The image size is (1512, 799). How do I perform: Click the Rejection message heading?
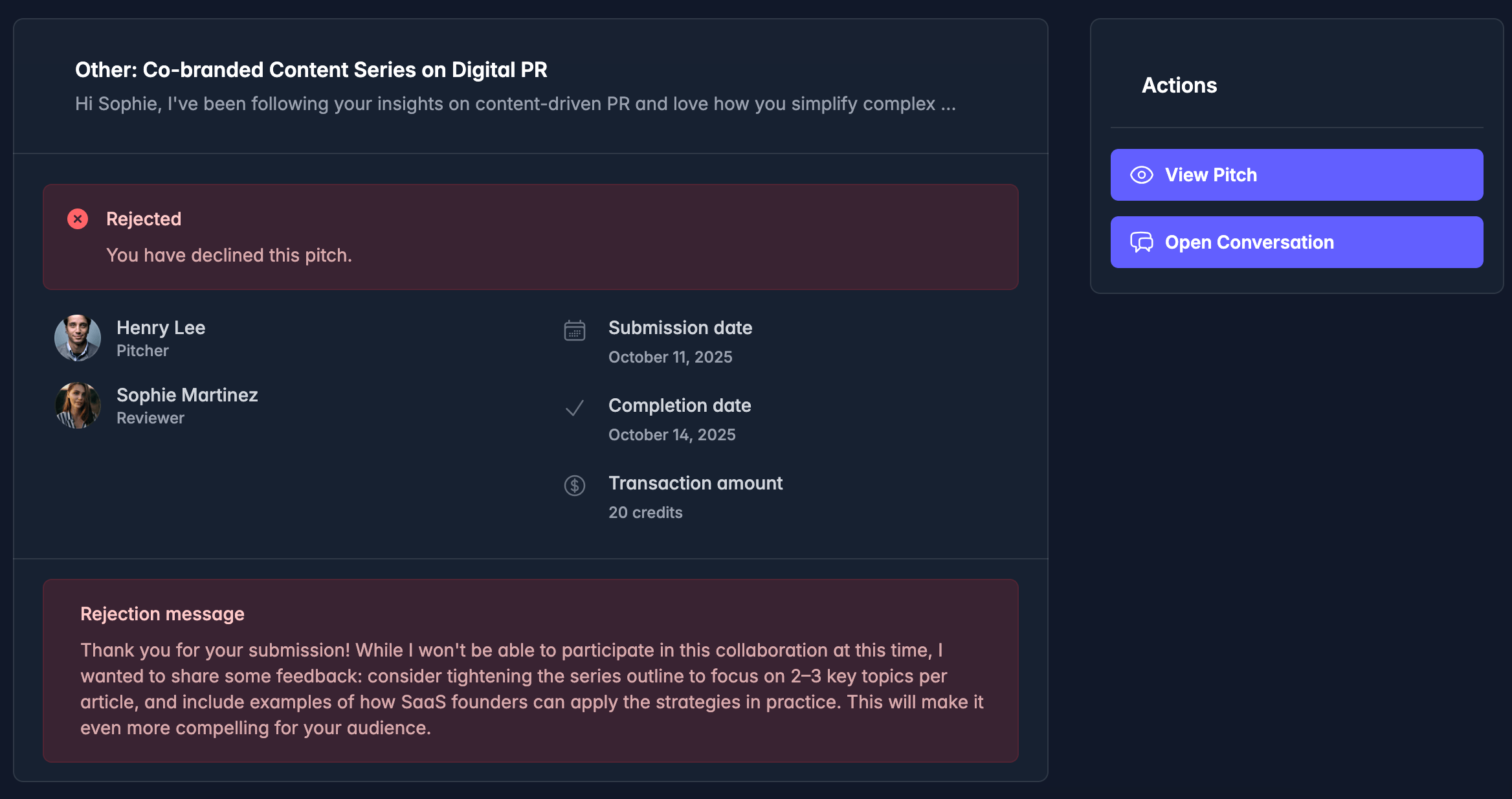click(162, 613)
